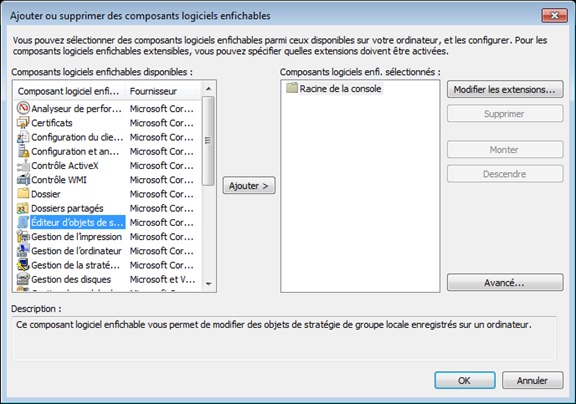This screenshot has height=404, width=576.
Task: Select the Dossiers partagés row text
Action: 67,208
